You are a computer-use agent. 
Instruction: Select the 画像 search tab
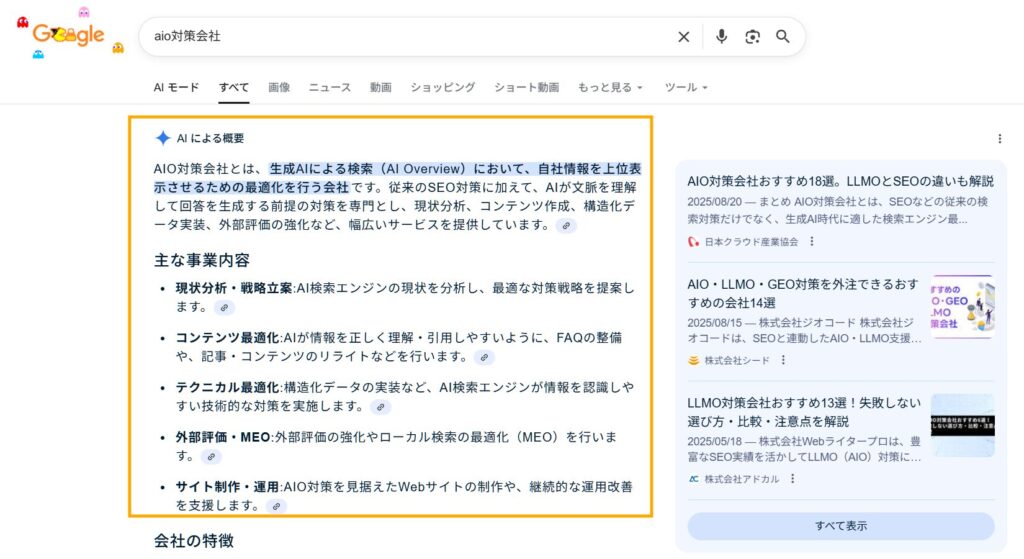click(x=279, y=88)
